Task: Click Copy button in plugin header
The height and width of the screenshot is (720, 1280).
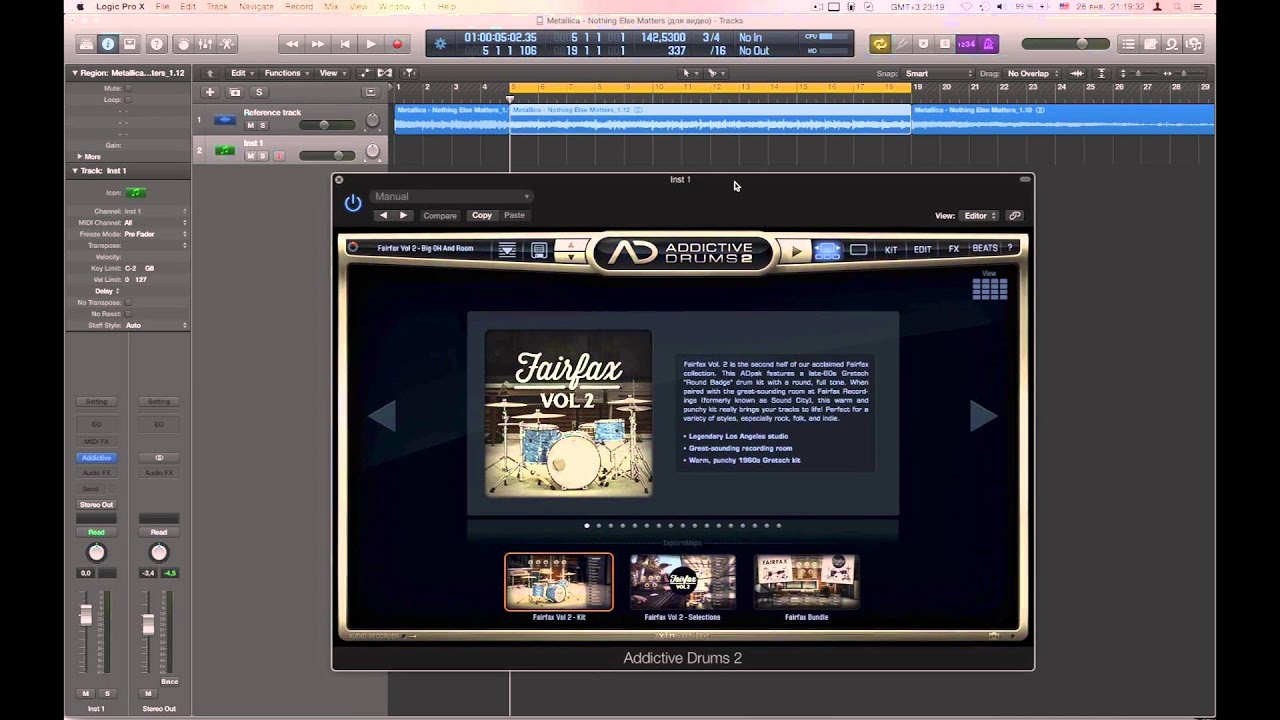Action: (482, 216)
